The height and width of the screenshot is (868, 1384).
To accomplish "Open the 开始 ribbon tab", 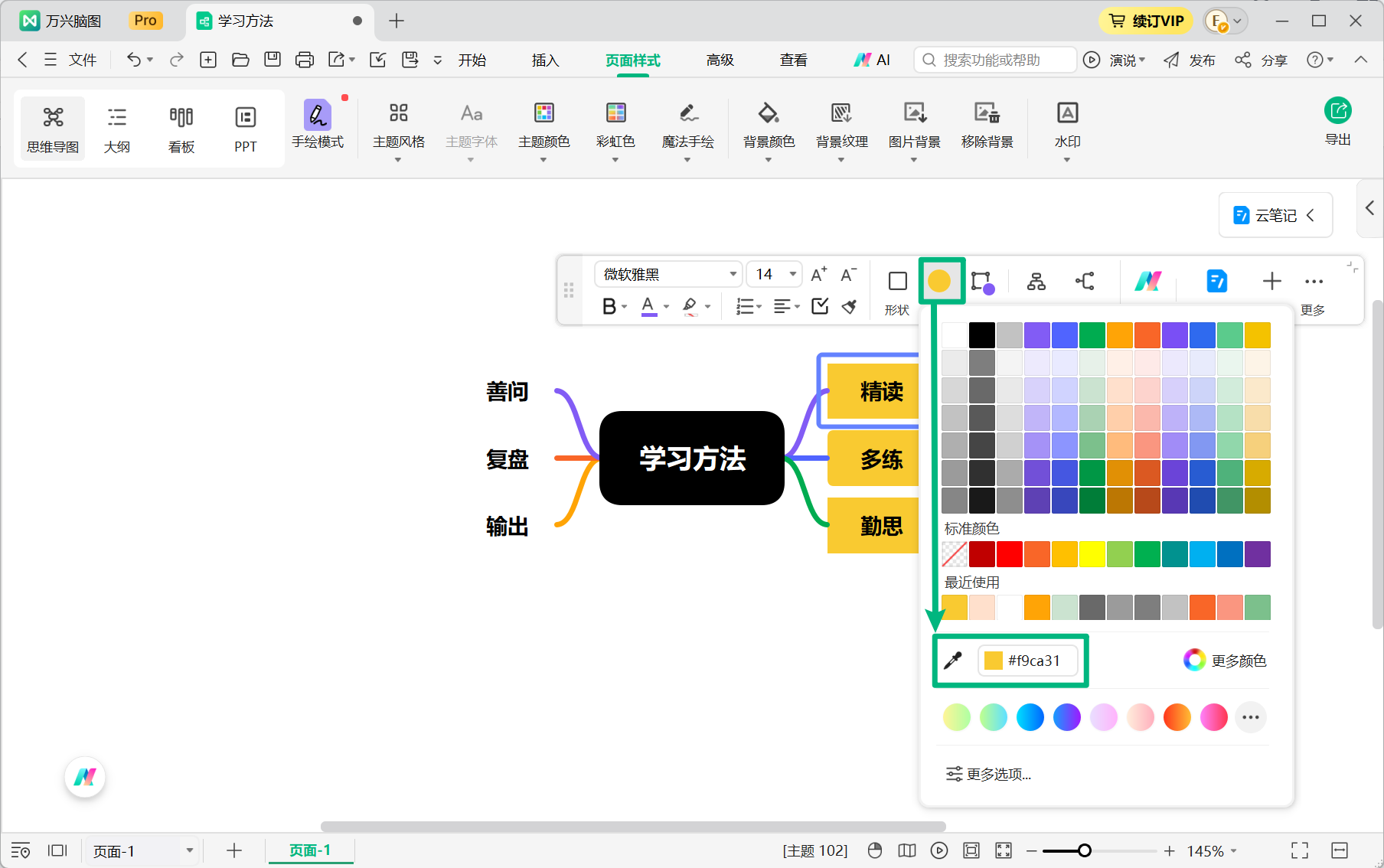I will (x=472, y=60).
